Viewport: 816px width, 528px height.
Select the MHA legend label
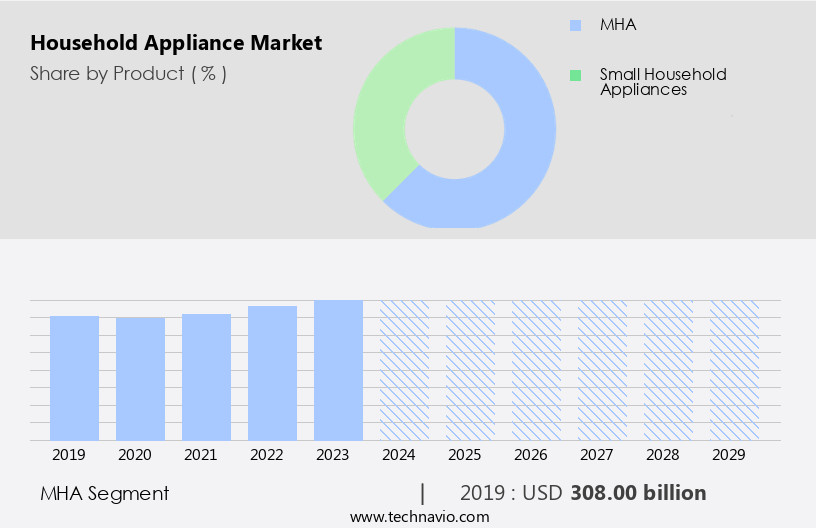[x=618, y=25]
